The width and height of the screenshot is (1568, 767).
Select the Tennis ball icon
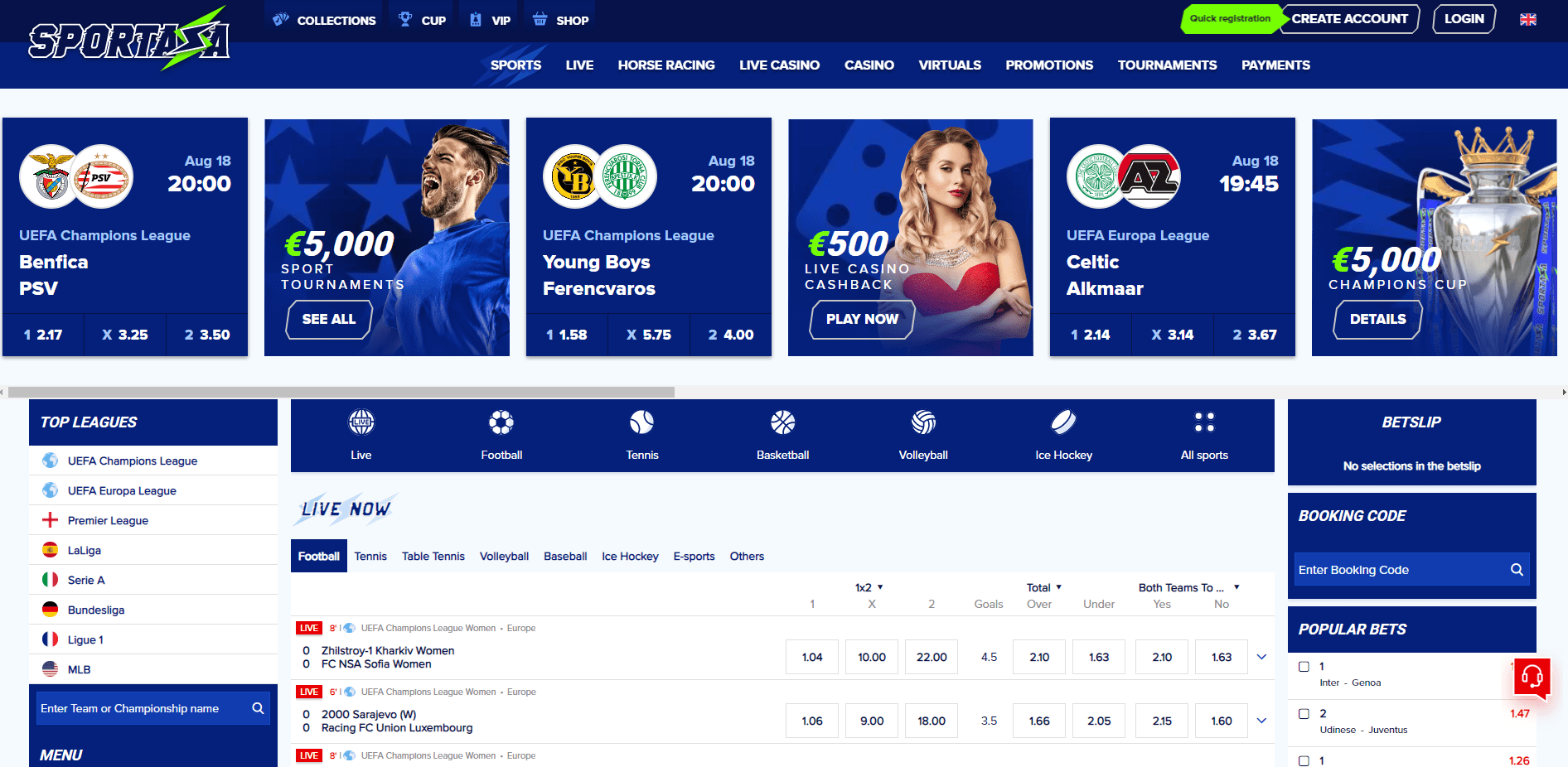click(x=641, y=422)
